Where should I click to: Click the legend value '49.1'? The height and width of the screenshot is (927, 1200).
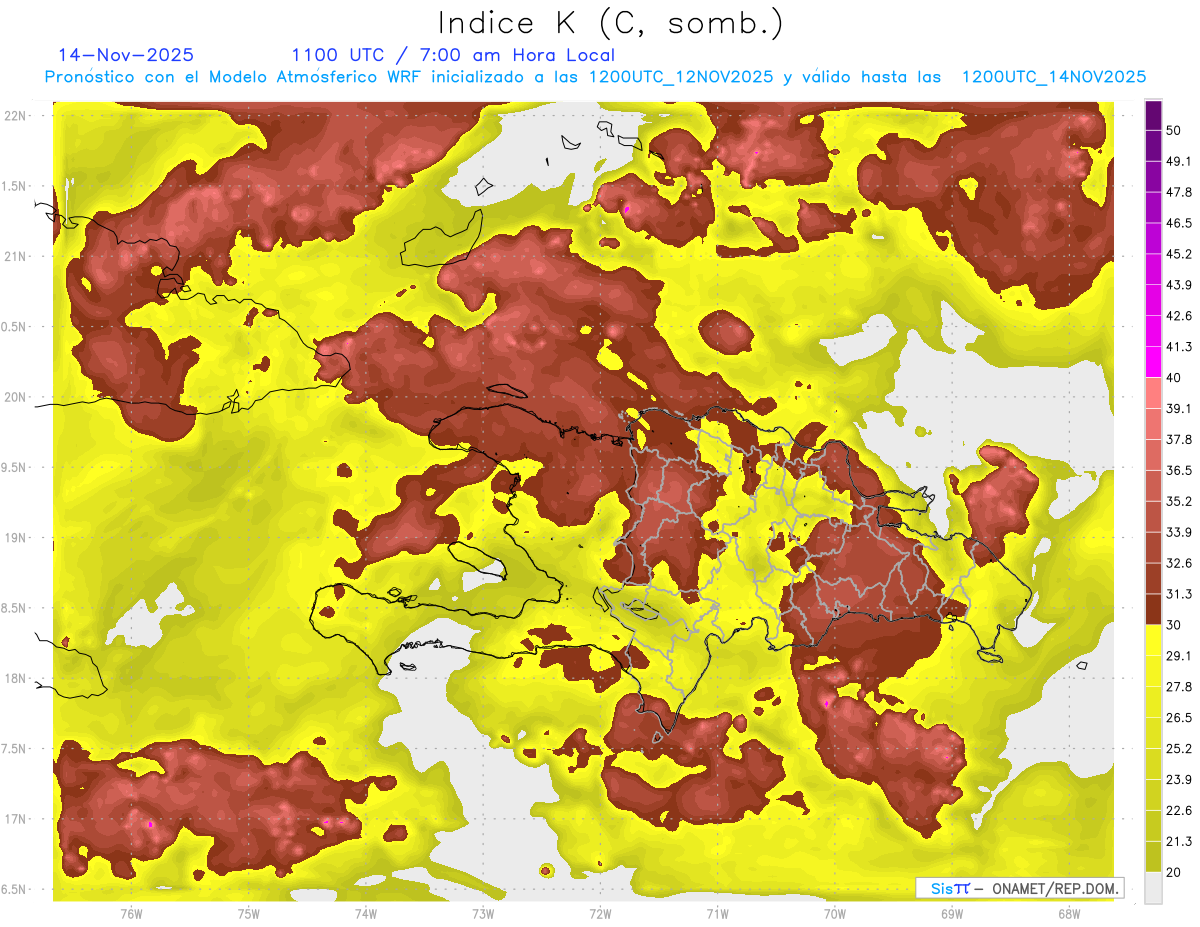[1178, 161]
